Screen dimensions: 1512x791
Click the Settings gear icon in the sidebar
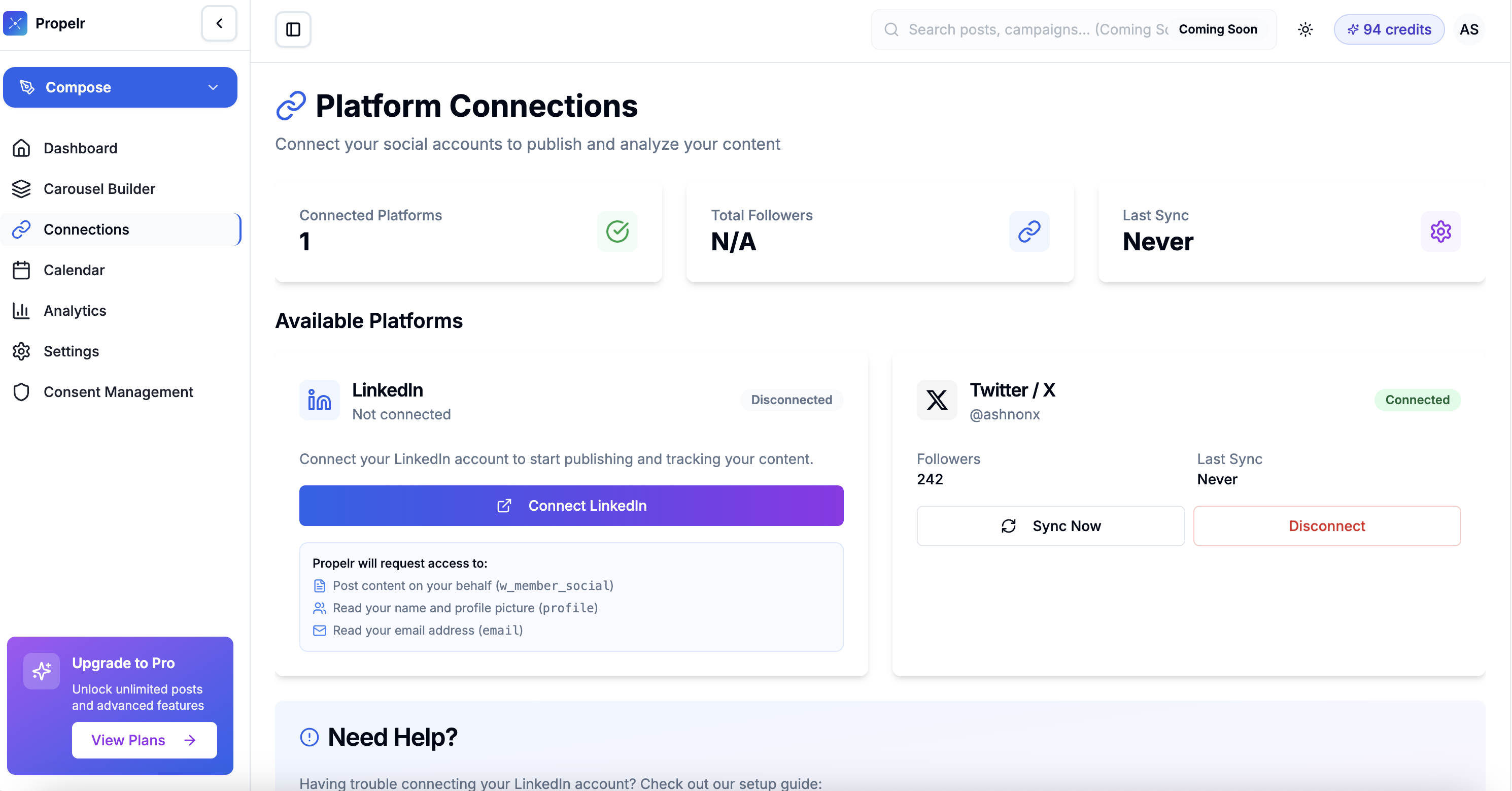(21, 351)
